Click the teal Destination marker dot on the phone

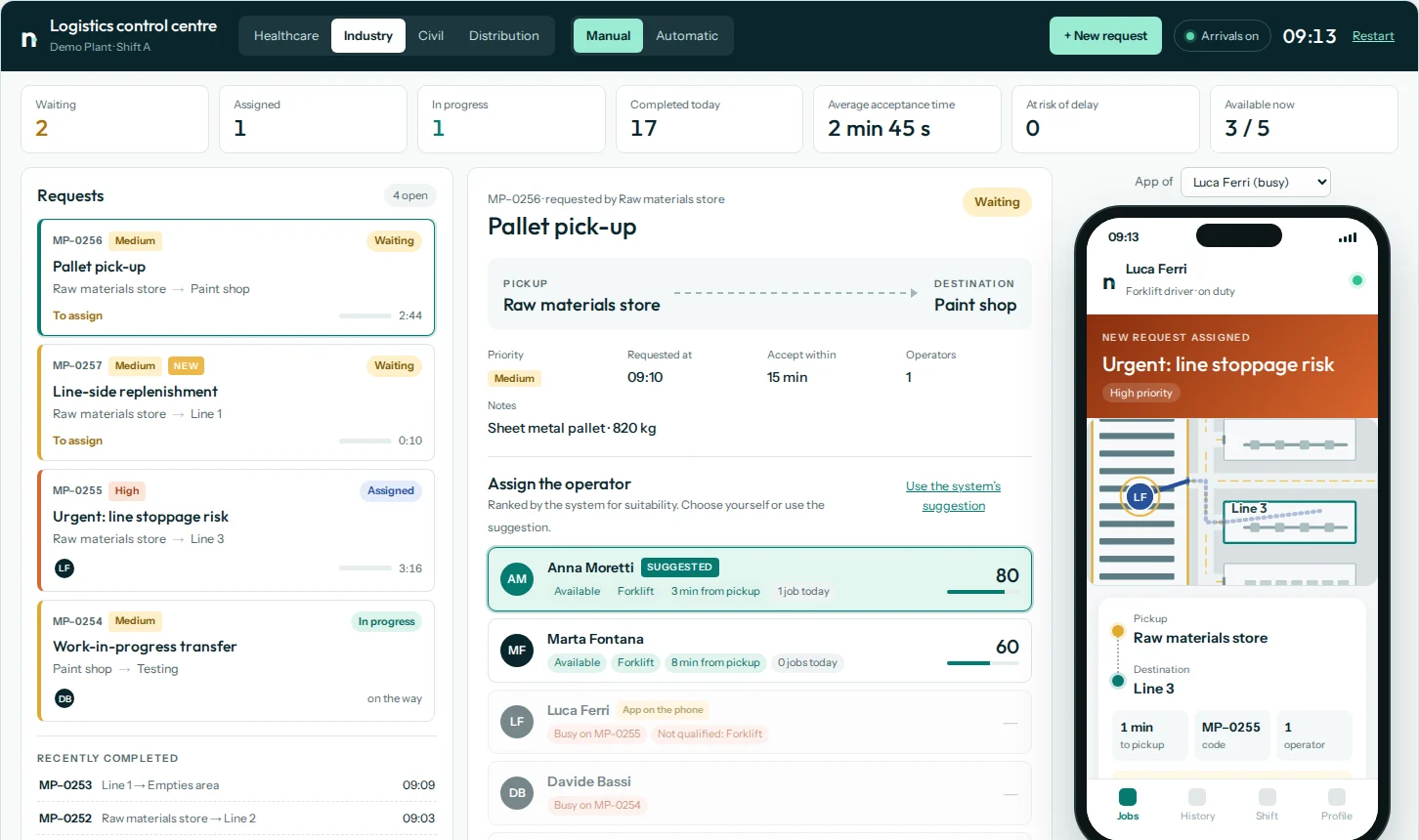coord(1118,681)
